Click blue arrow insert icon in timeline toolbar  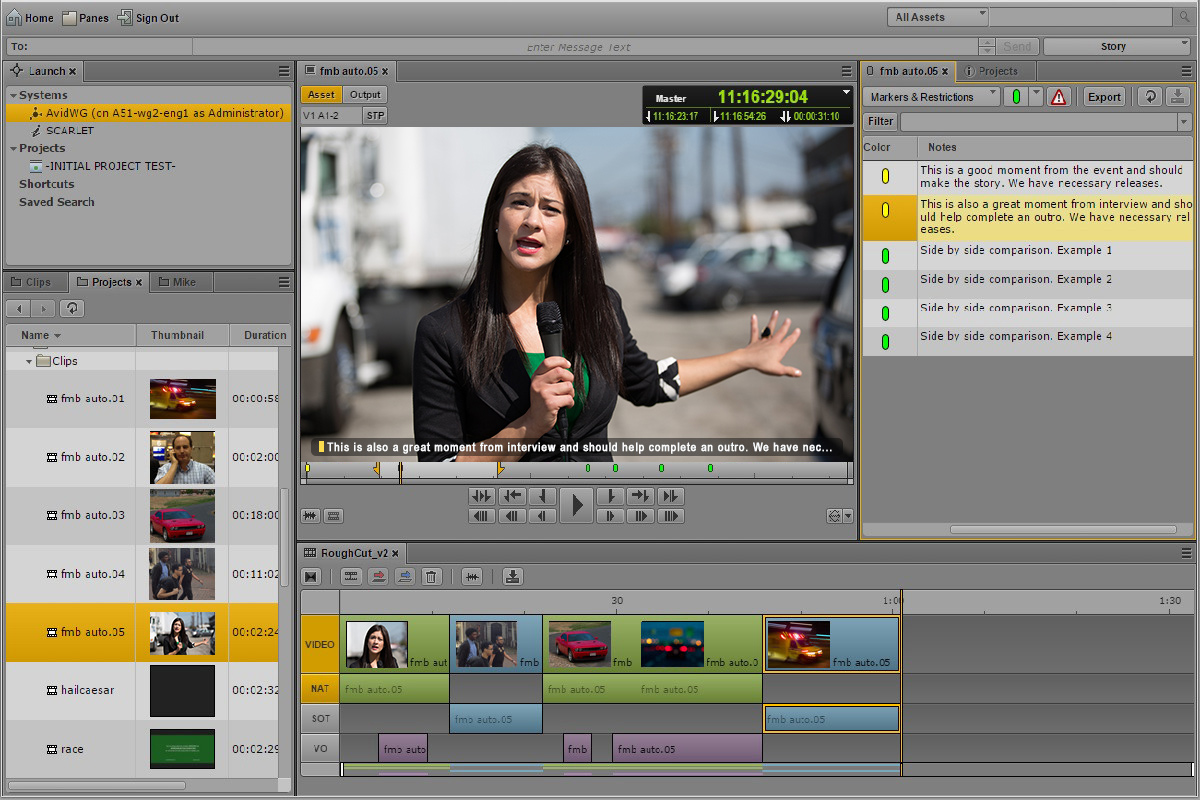coord(405,576)
